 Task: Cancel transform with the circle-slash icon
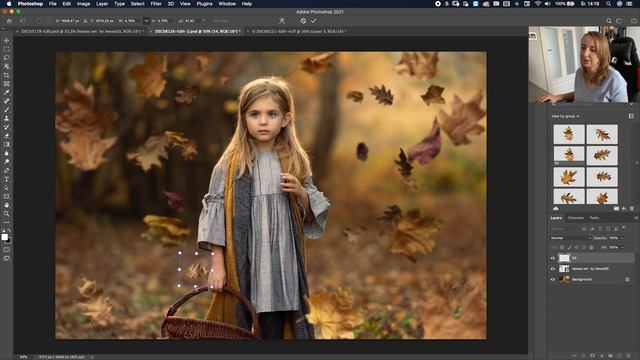303,21
